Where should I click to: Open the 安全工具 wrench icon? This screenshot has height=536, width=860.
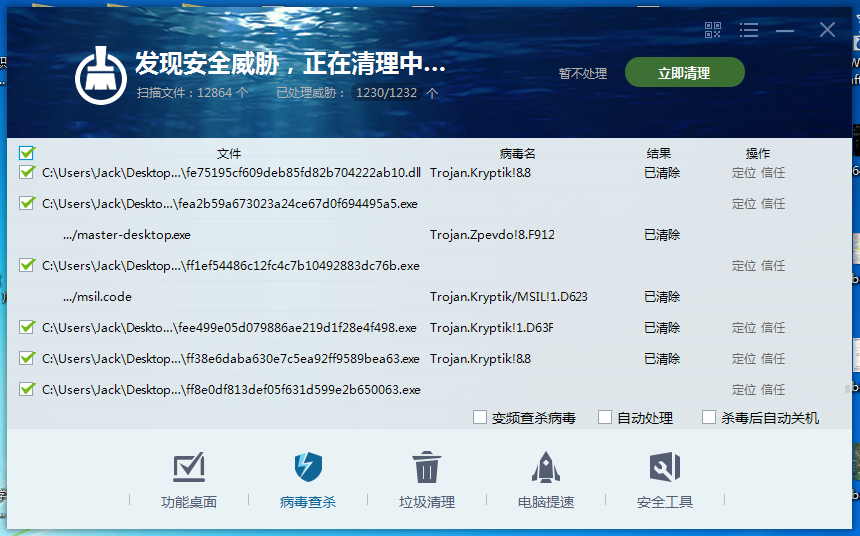[x=665, y=467]
